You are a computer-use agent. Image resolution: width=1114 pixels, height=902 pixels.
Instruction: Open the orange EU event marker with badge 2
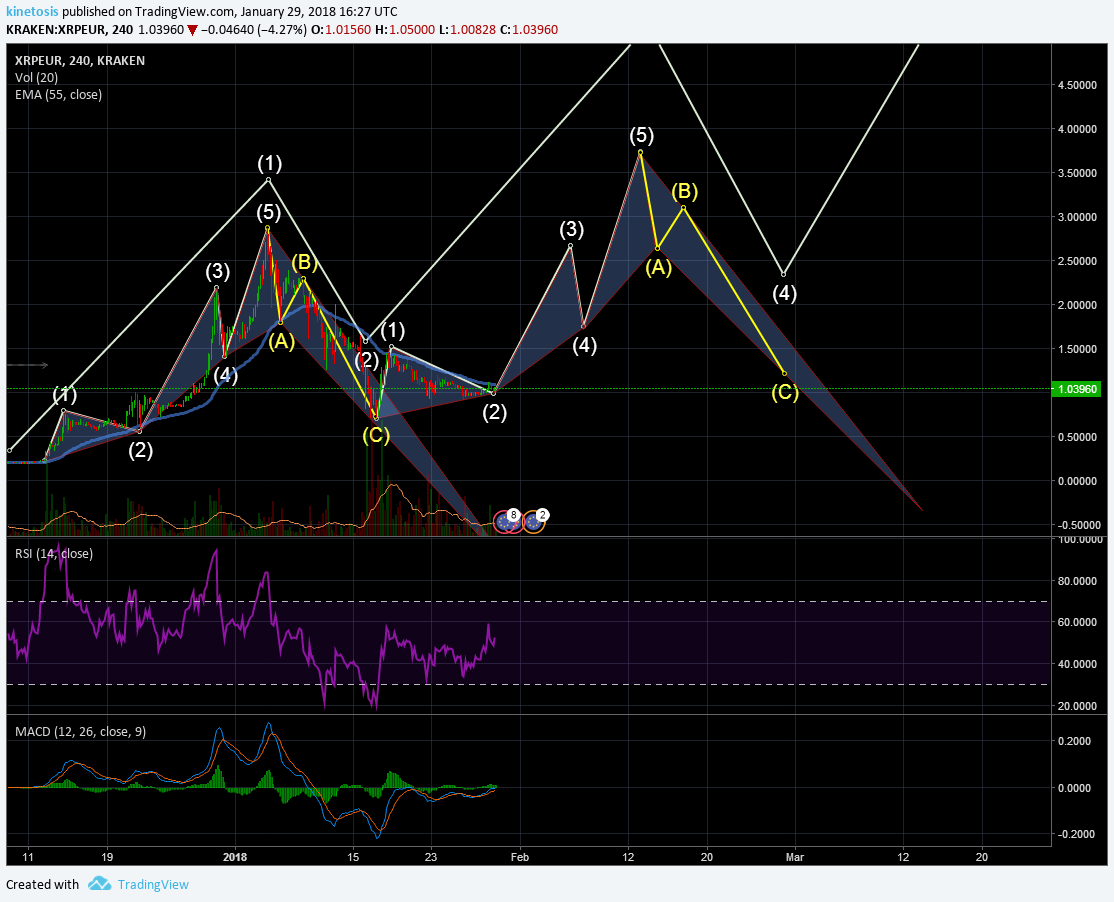[x=534, y=522]
